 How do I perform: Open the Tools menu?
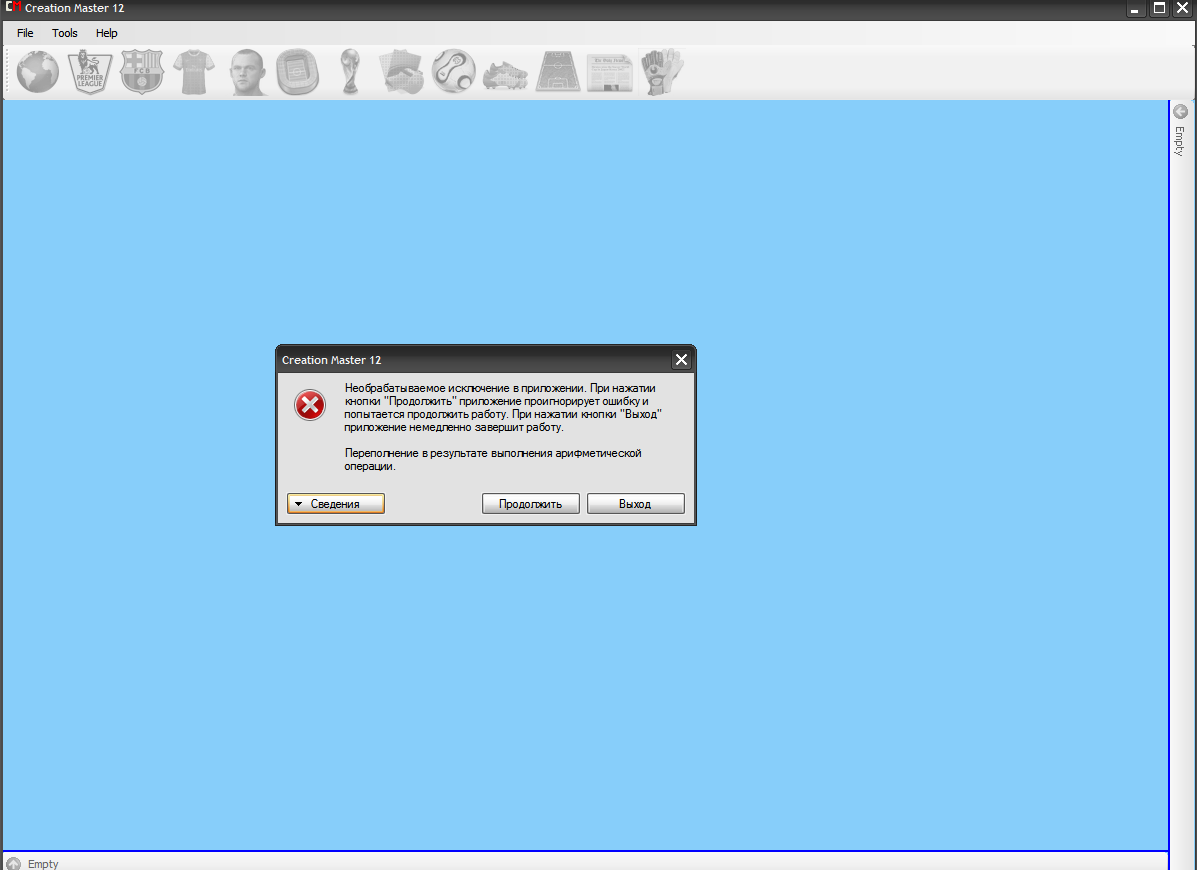65,33
